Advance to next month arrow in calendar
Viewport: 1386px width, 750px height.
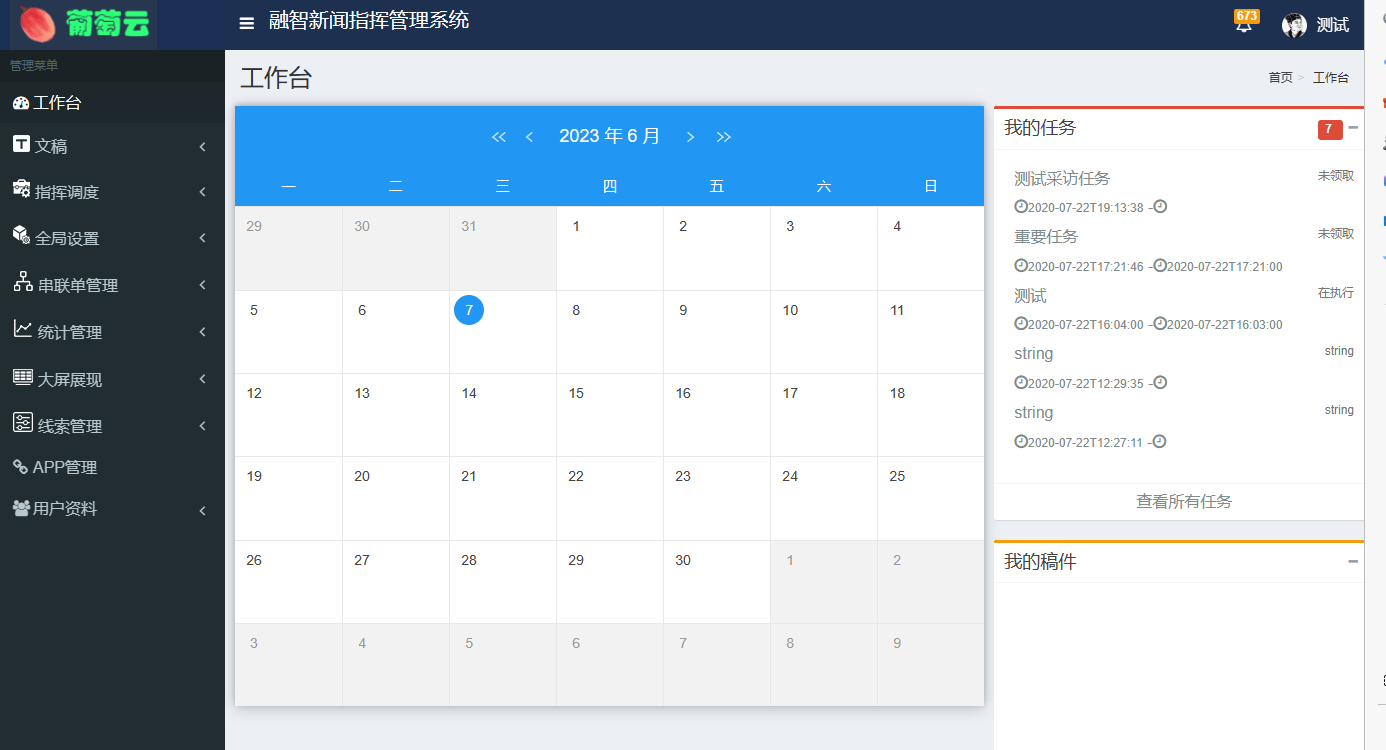[690, 137]
